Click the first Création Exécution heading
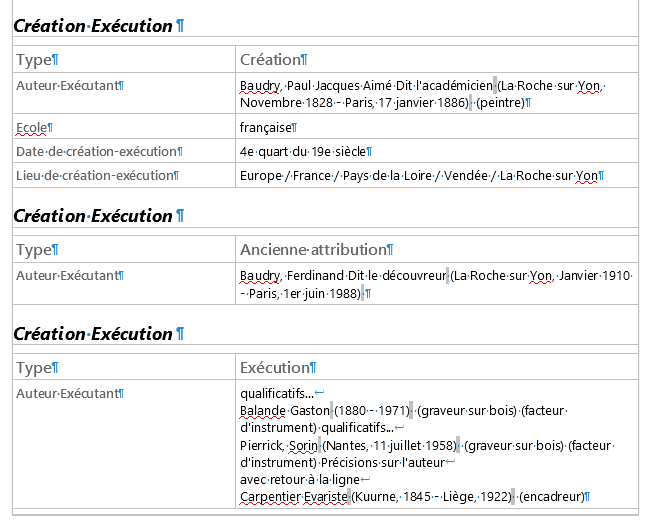This screenshot has width=665, height=522. point(93,26)
